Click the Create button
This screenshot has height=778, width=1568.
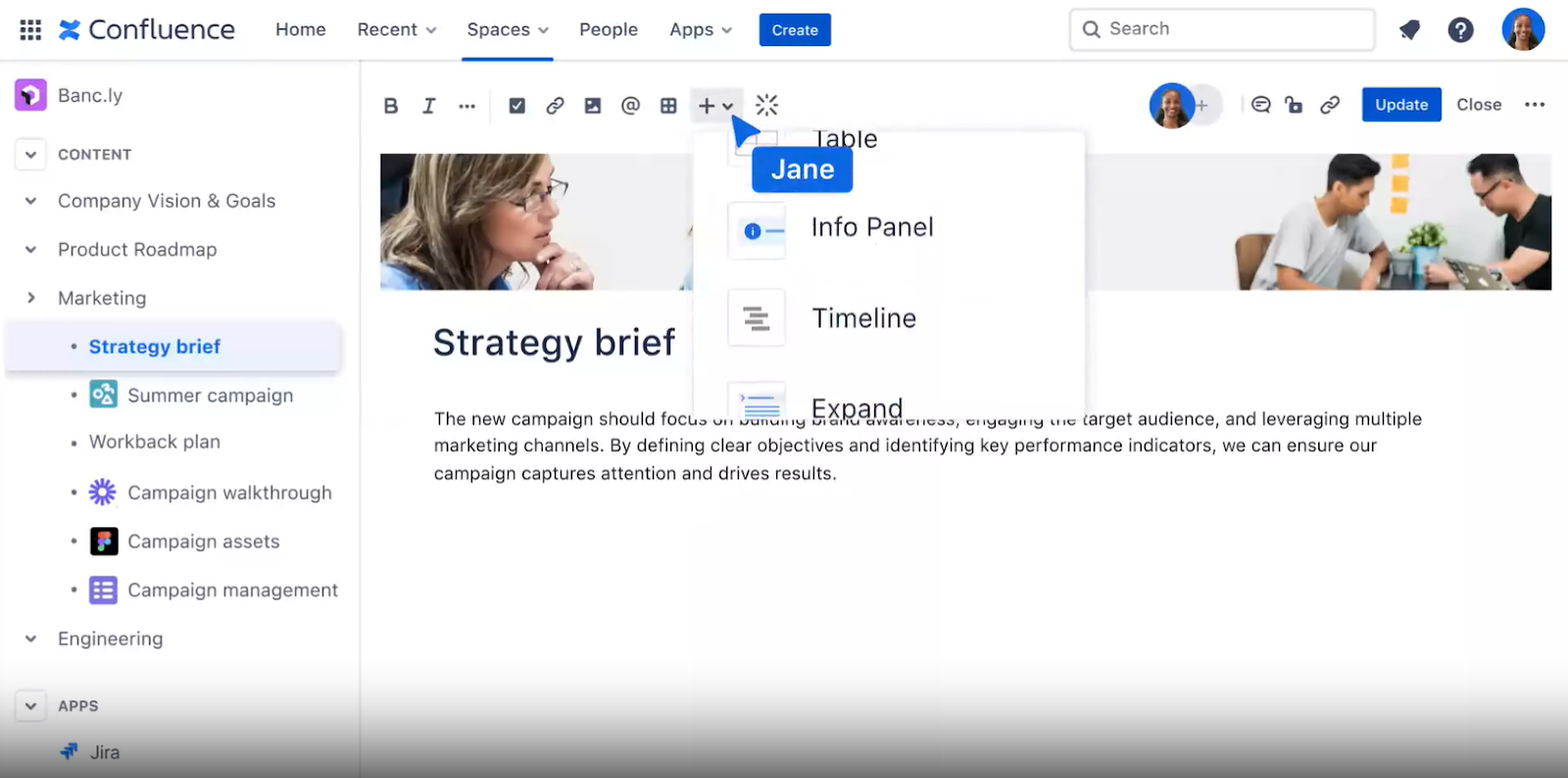tap(795, 30)
